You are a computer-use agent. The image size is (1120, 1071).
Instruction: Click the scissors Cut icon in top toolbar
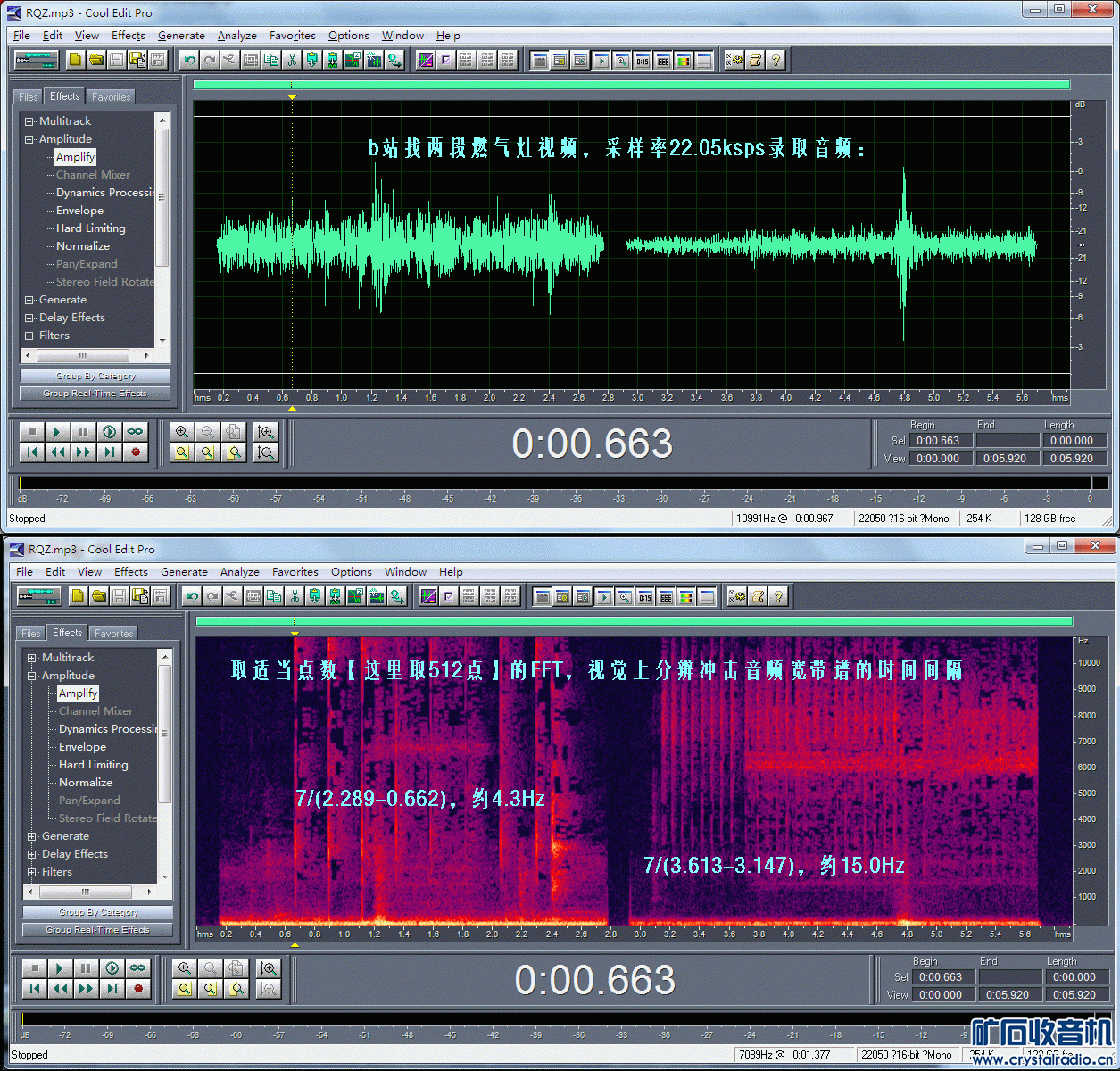[291, 60]
